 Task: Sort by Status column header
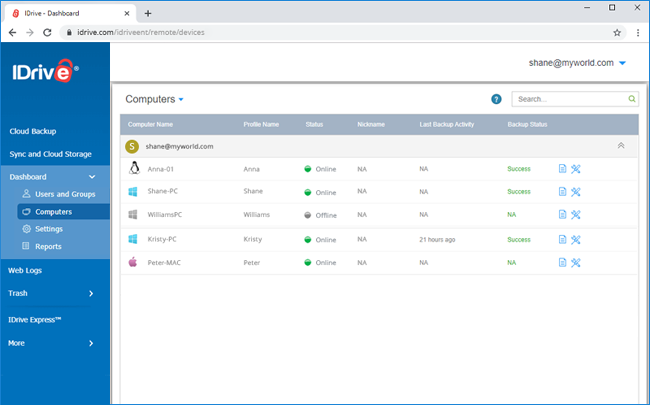tap(314, 124)
